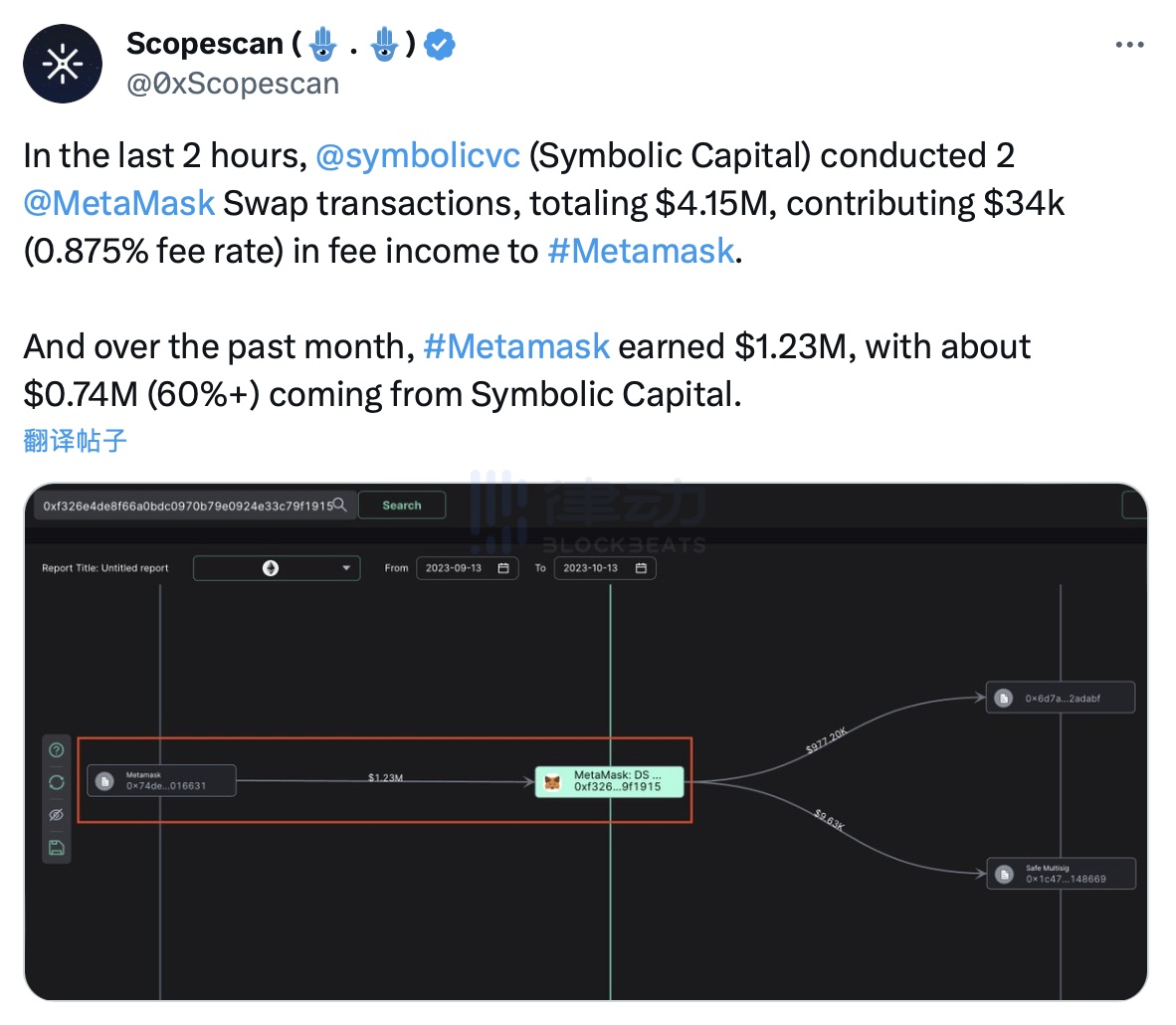The width and height of the screenshot is (1176, 1025).
Task: Click the verified blue badge
Action: click(x=441, y=44)
